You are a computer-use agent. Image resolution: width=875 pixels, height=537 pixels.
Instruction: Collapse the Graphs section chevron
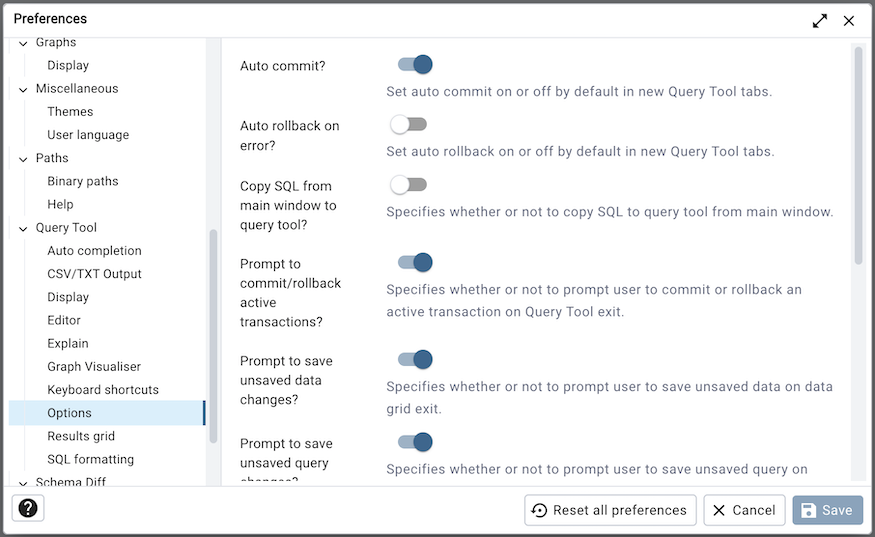[x=23, y=43]
